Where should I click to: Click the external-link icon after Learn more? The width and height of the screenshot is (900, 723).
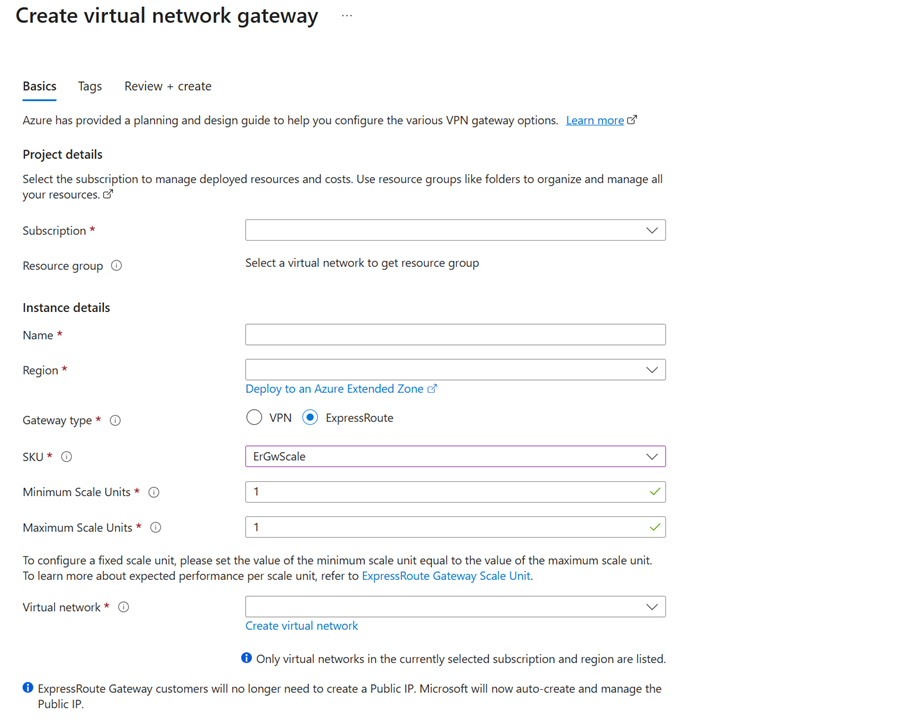[631, 119]
